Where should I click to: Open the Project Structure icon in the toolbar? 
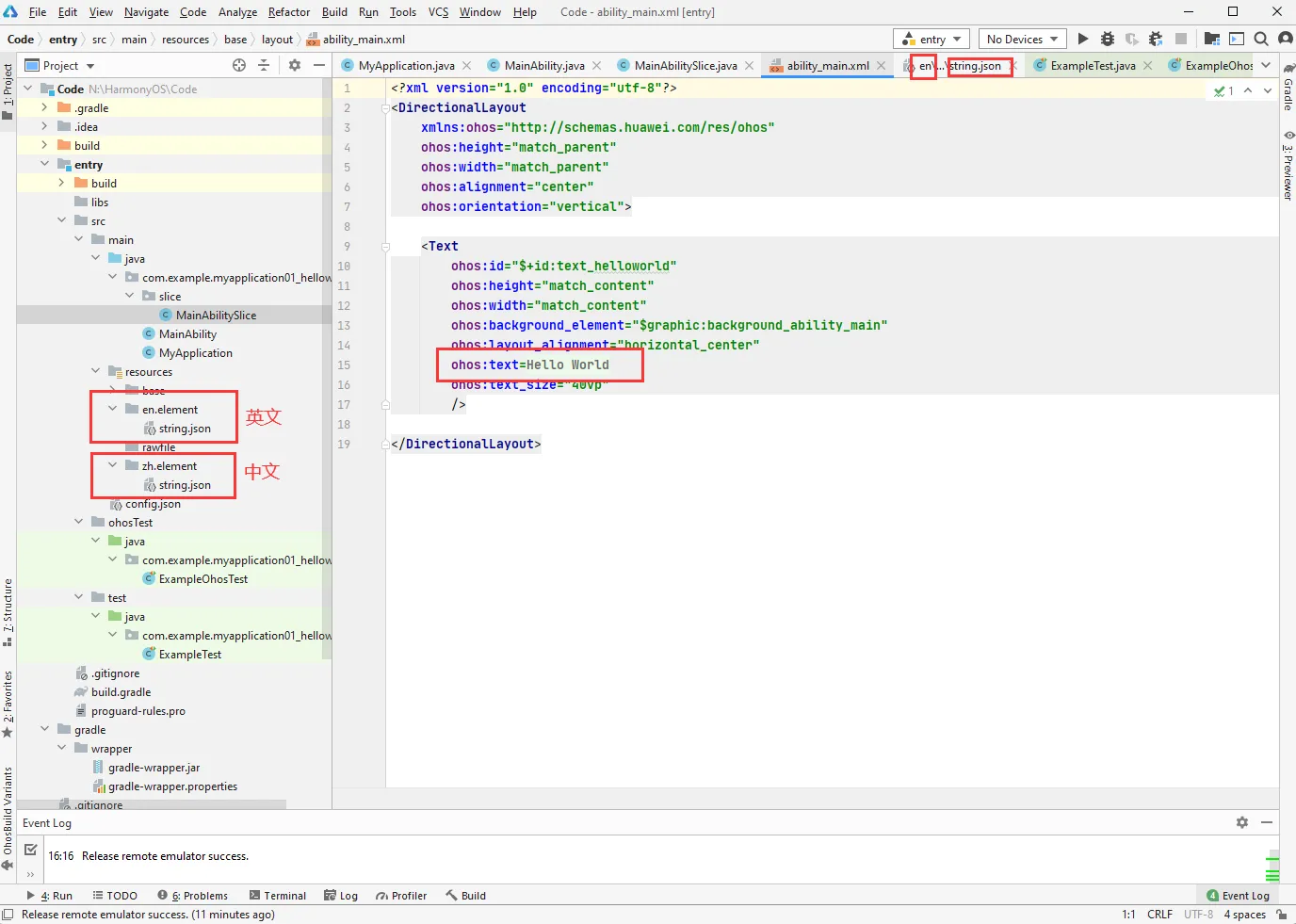click(1212, 39)
